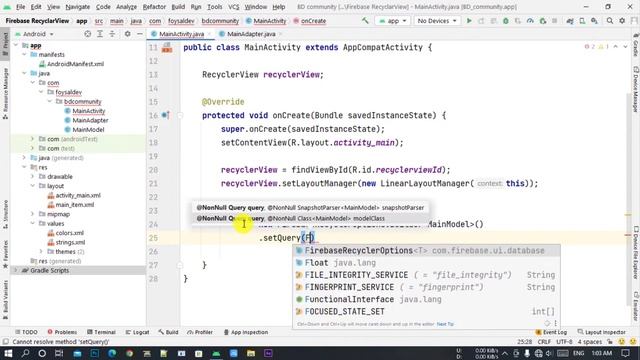Hide the project tool window
The image size is (640, 360).
(x=140, y=34)
